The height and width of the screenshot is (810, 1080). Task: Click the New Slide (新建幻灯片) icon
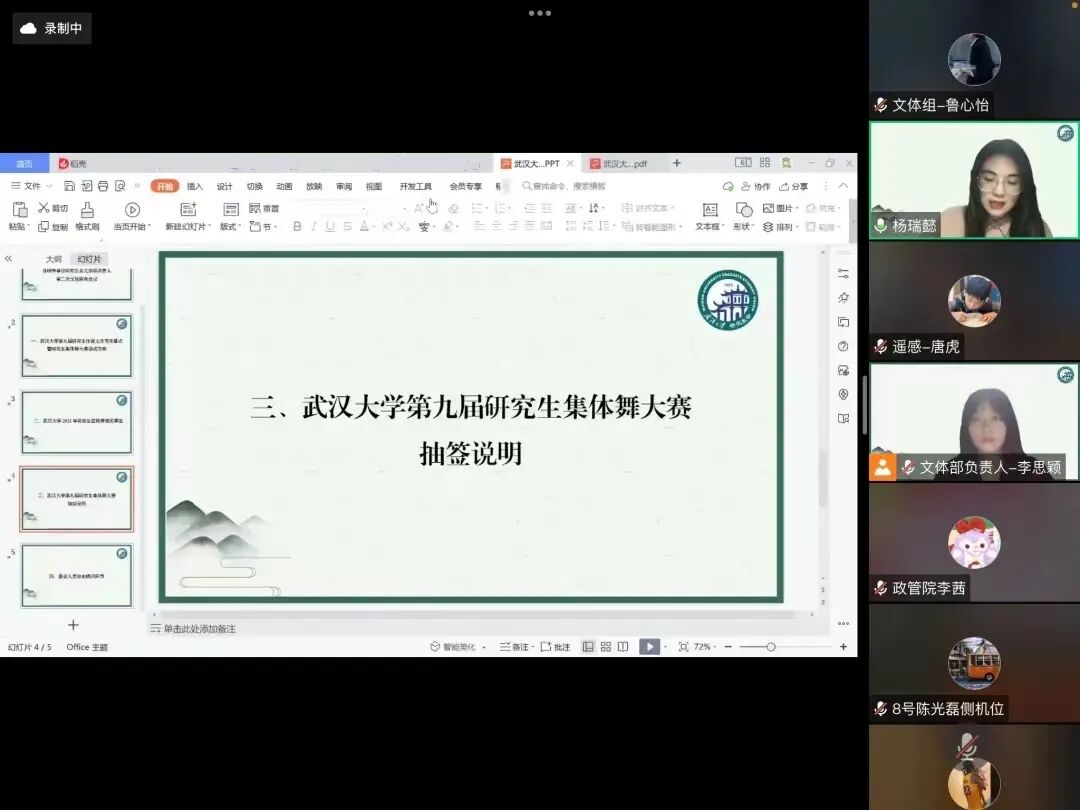(x=188, y=209)
